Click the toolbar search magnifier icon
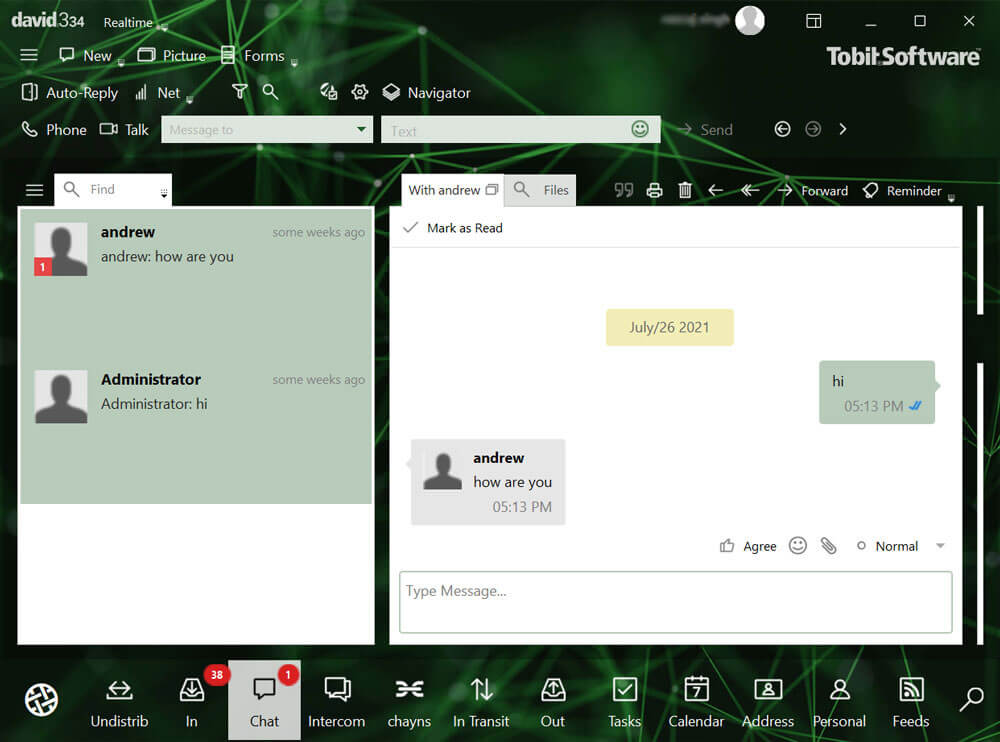The width and height of the screenshot is (1000, 742). click(270, 92)
